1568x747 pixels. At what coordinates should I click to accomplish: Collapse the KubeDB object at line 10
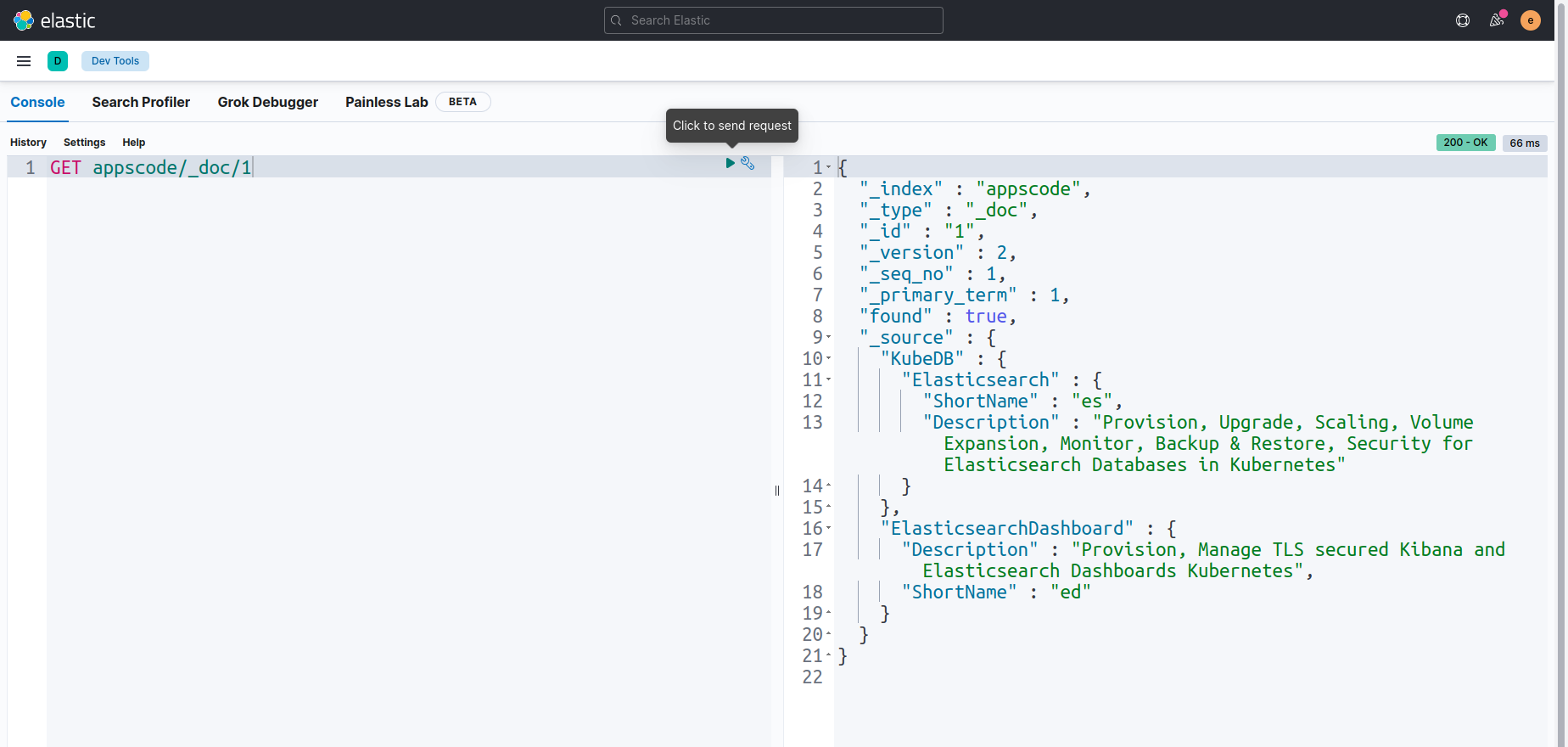click(829, 359)
